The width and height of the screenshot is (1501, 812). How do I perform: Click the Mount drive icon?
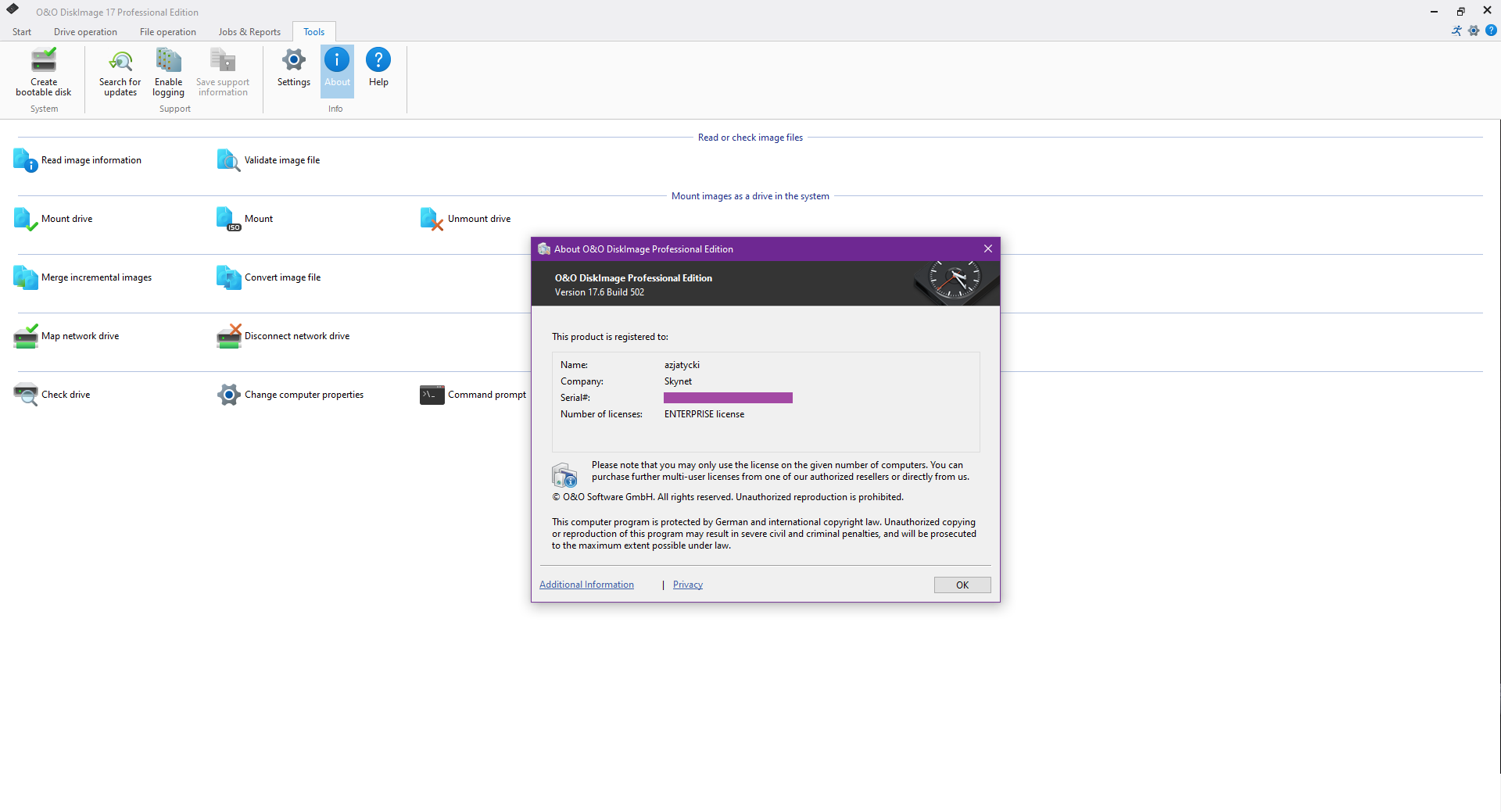[x=26, y=219]
